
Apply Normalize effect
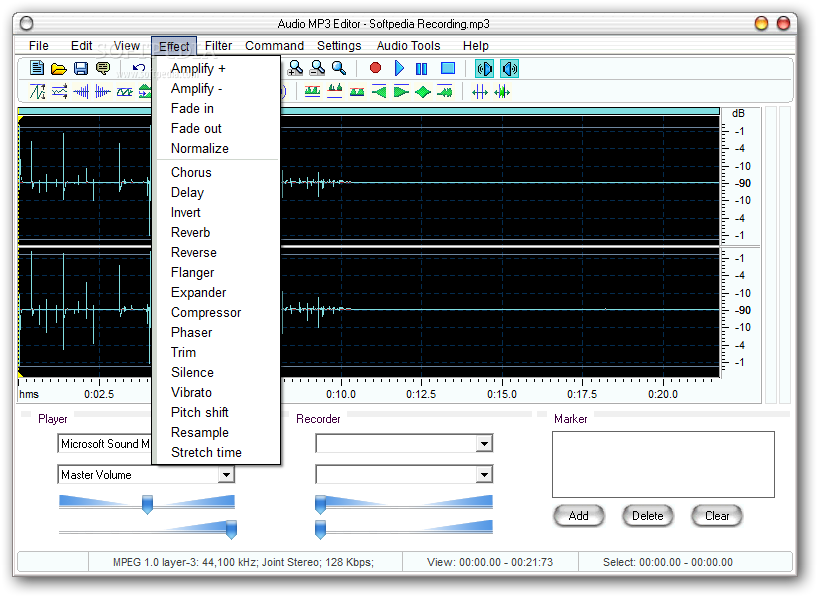[219, 149]
